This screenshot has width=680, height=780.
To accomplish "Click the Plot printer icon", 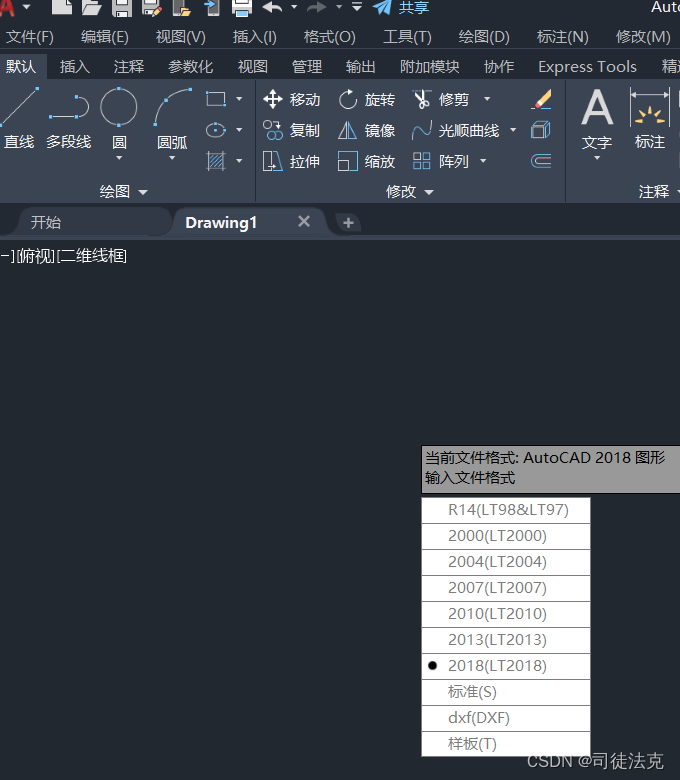I will click(242, 7).
